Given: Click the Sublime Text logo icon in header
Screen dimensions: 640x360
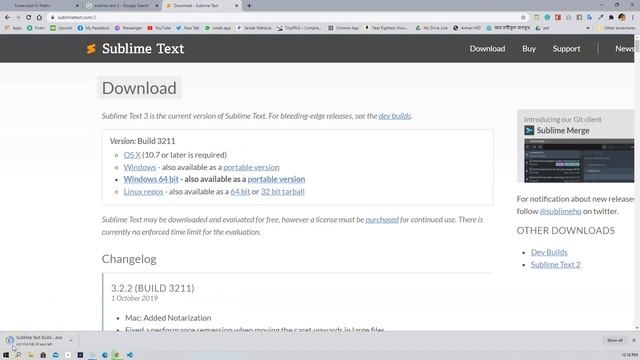Looking at the screenshot, I should tap(91, 49).
